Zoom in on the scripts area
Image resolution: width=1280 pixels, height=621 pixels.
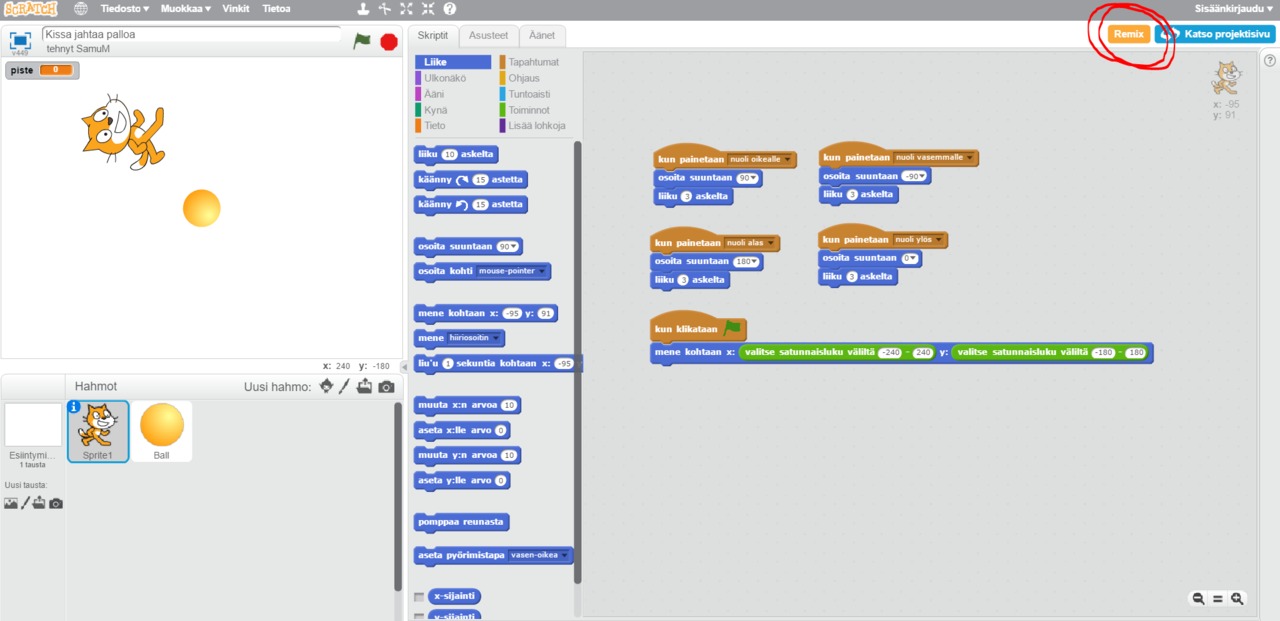(1237, 598)
